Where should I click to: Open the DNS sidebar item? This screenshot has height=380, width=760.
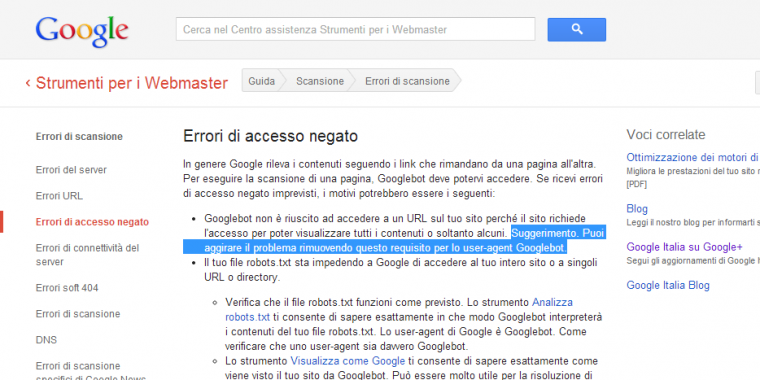pos(46,340)
